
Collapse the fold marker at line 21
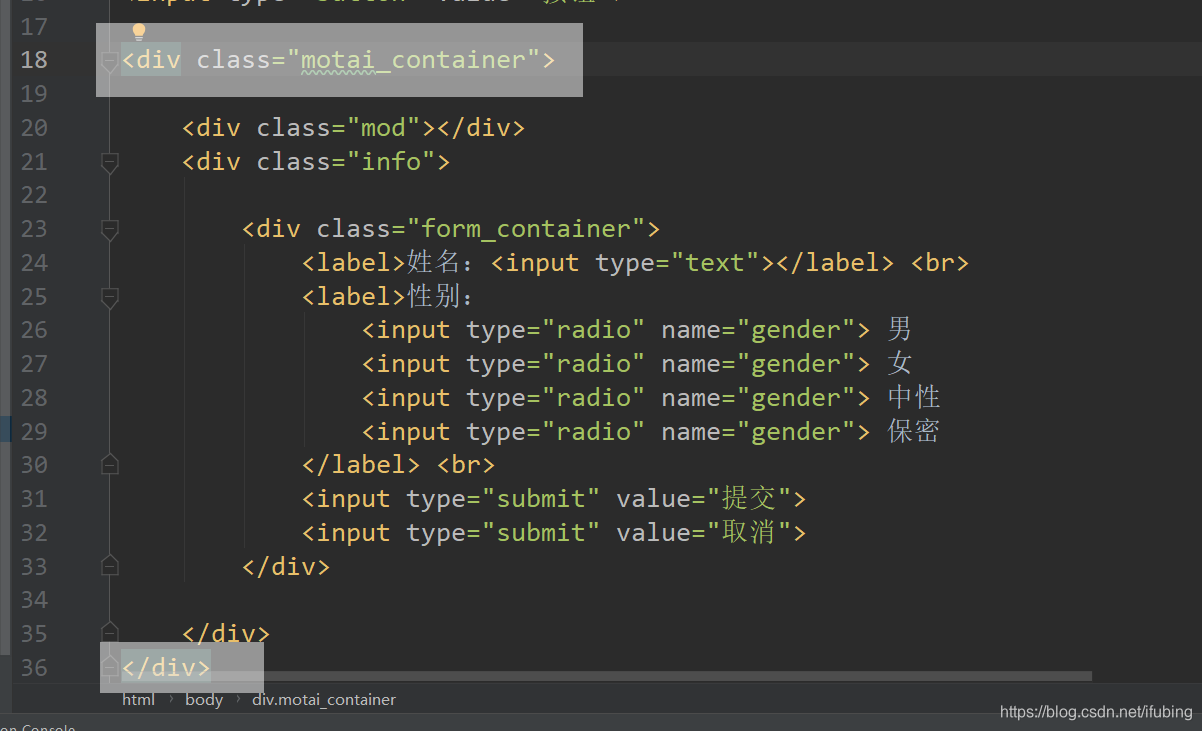110,162
